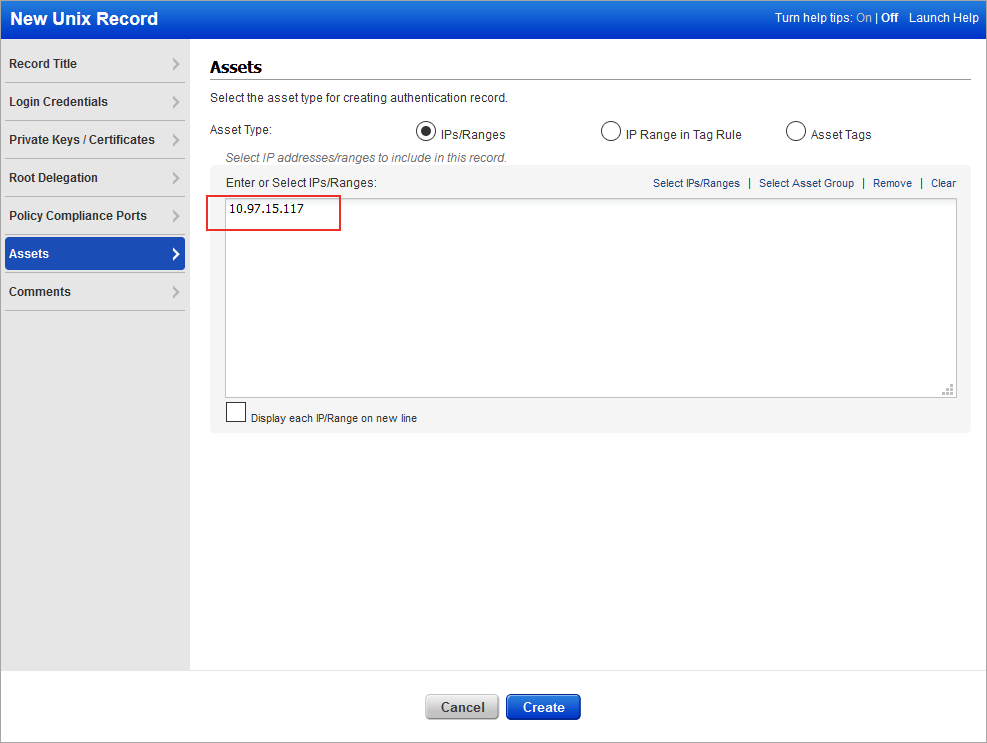This screenshot has width=987, height=743.
Task: Click the 10.97.15.117 IP entry
Action: [x=266, y=209]
